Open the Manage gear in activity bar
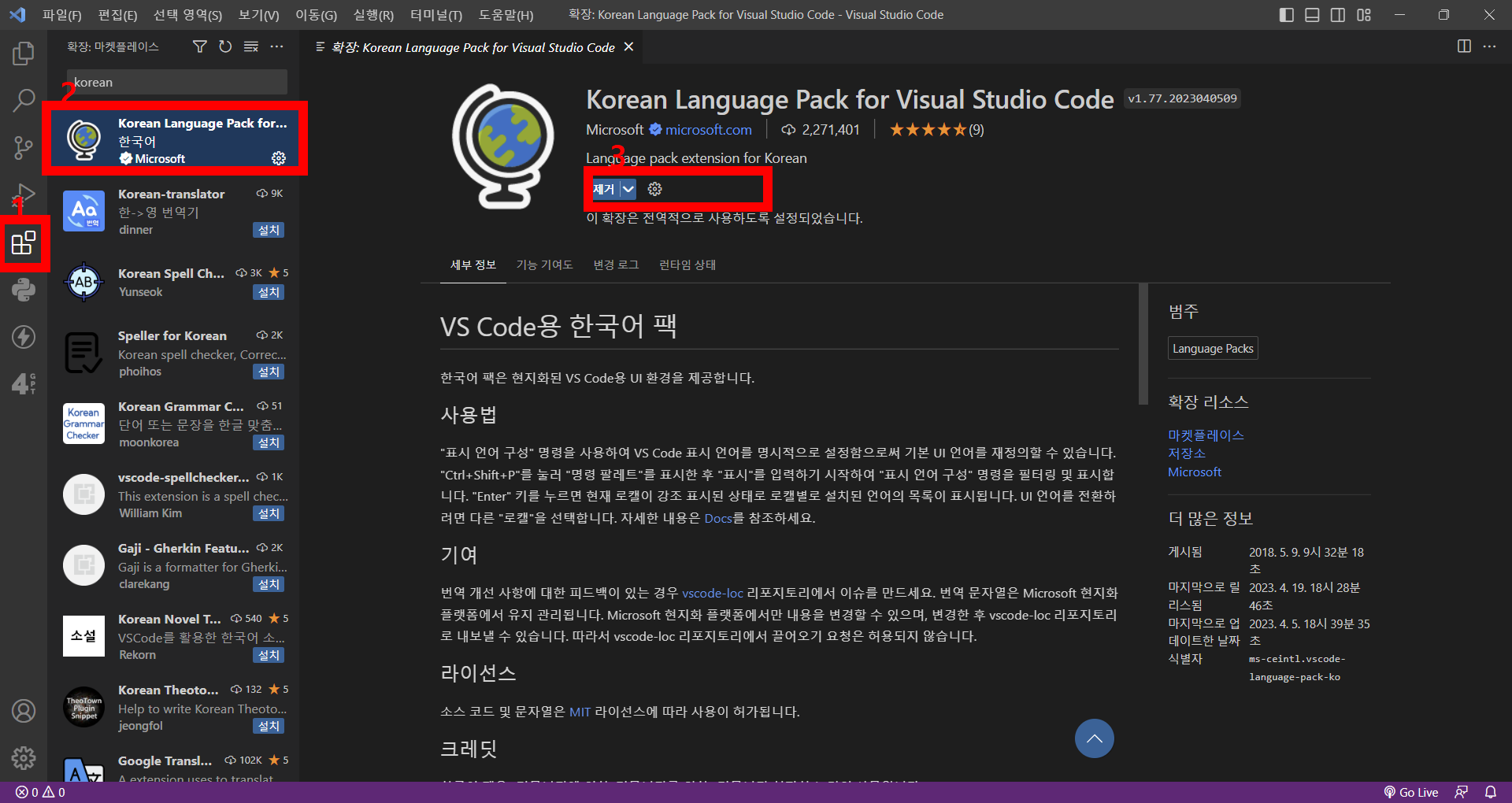Viewport: 1512px width, 803px height. (x=24, y=758)
